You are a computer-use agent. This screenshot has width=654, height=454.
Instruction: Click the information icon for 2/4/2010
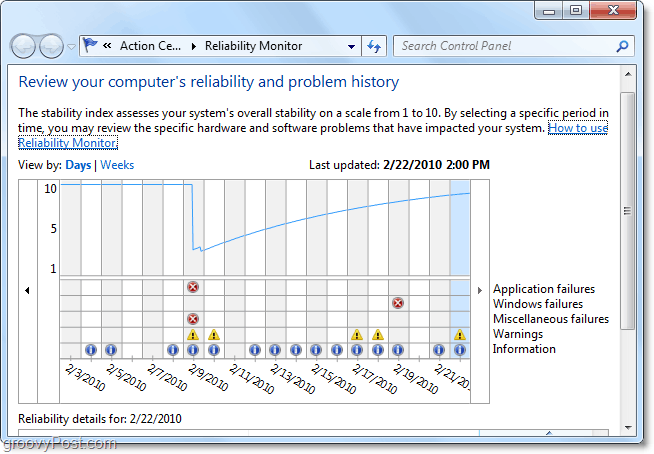[x=91, y=350]
